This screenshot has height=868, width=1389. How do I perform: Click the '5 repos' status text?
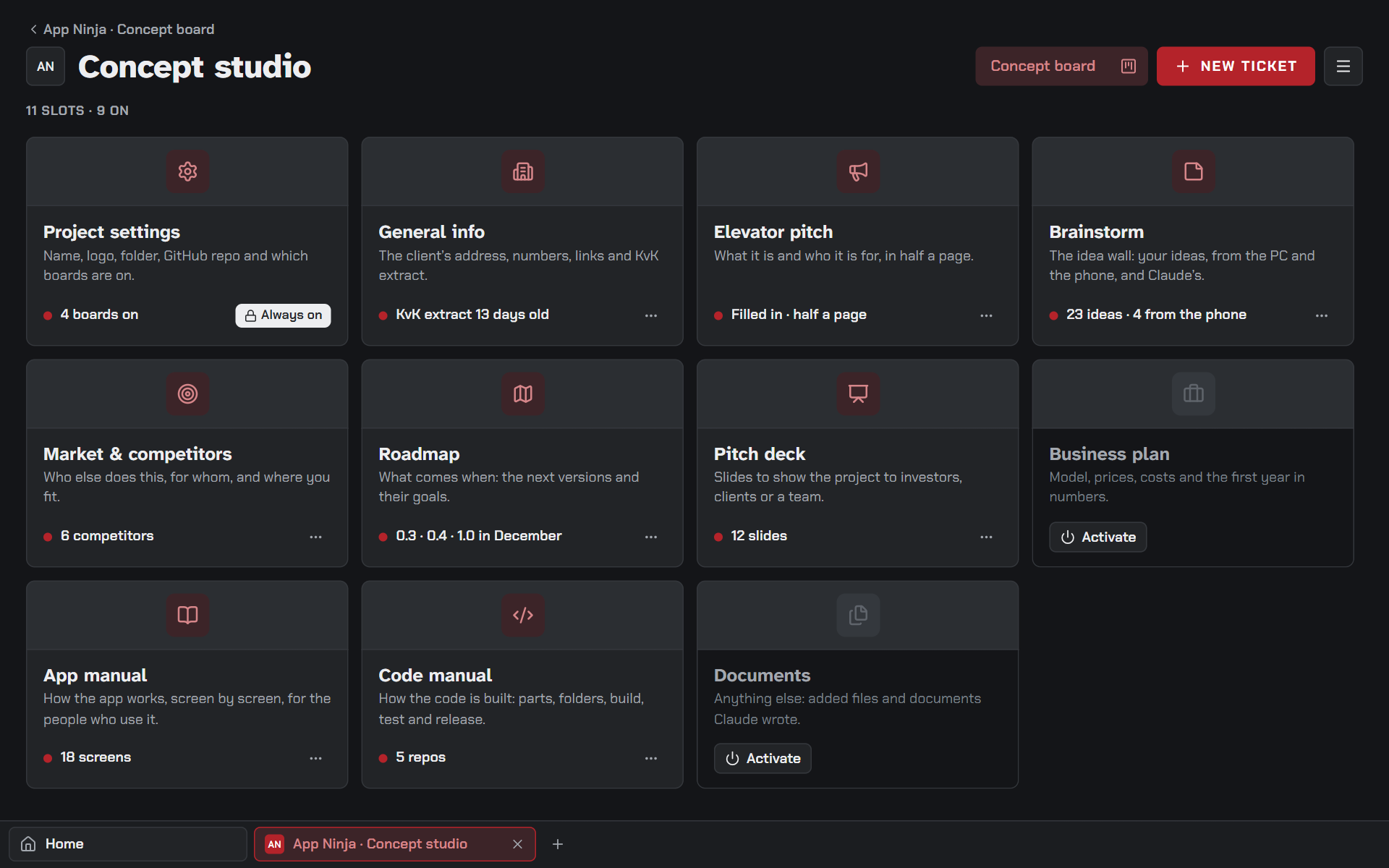[420, 757]
